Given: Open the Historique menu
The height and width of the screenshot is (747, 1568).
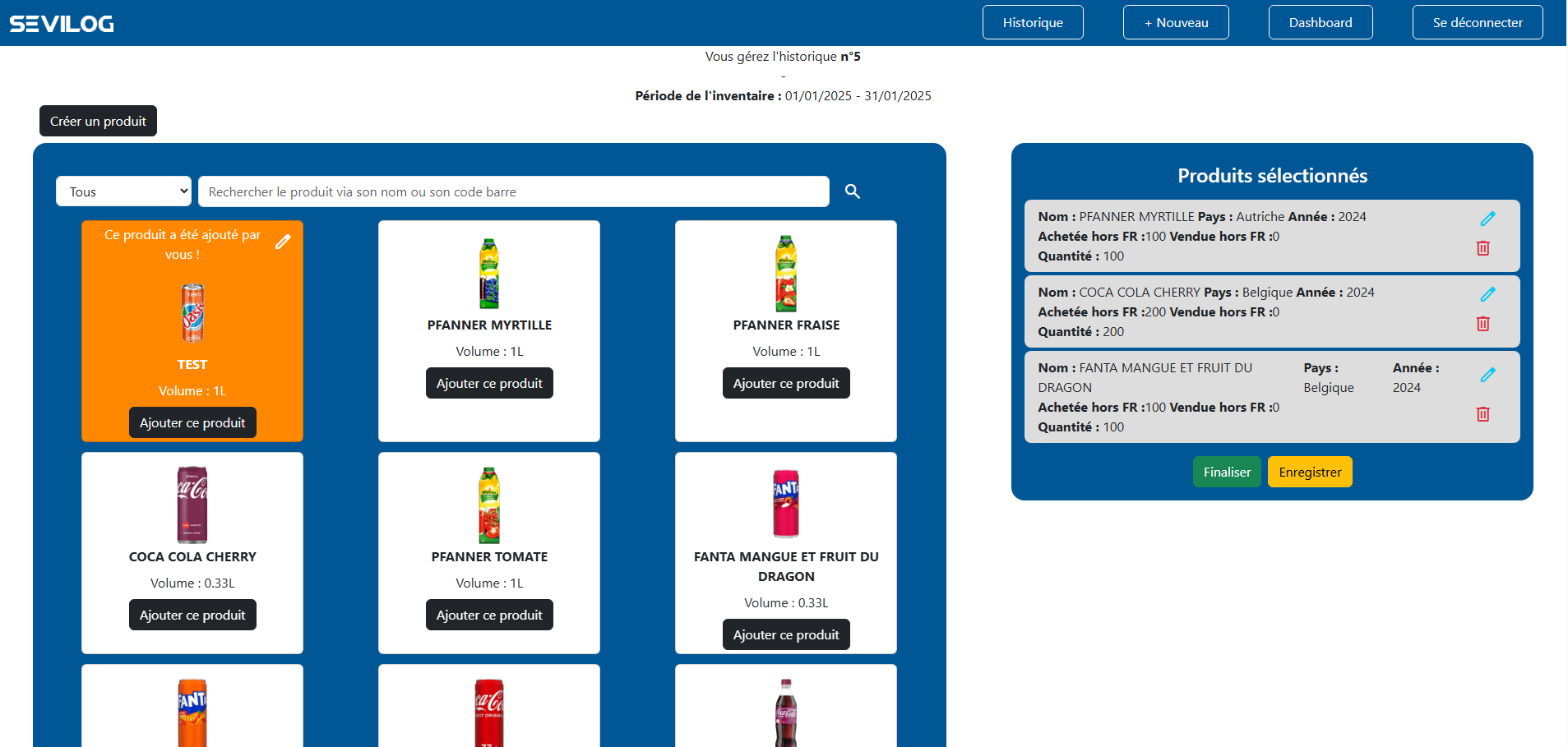Looking at the screenshot, I should click(x=1033, y=23).
